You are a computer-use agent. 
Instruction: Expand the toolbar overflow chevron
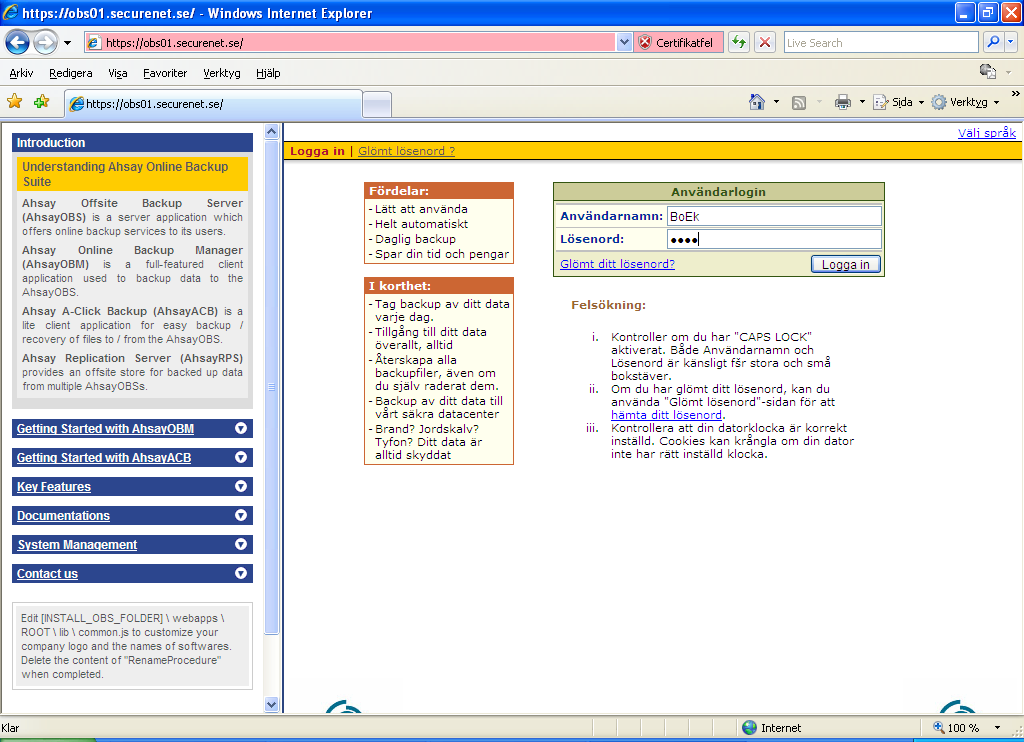click(x=1016, y=94)
